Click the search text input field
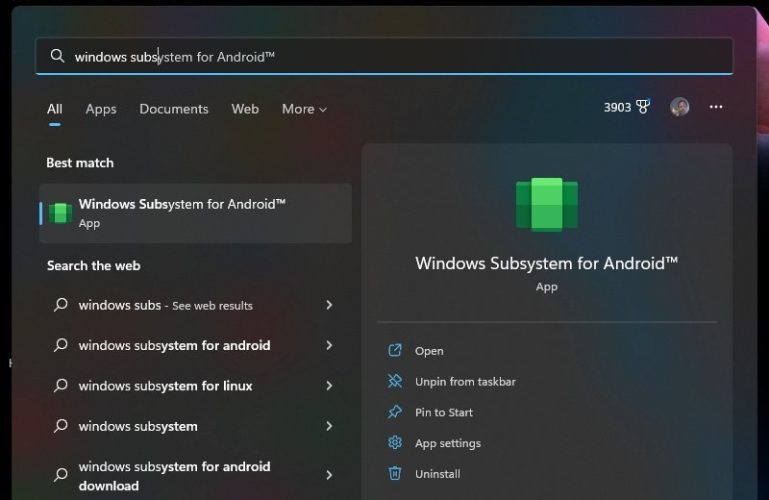 pyautogui.click(x=384, y=56)
